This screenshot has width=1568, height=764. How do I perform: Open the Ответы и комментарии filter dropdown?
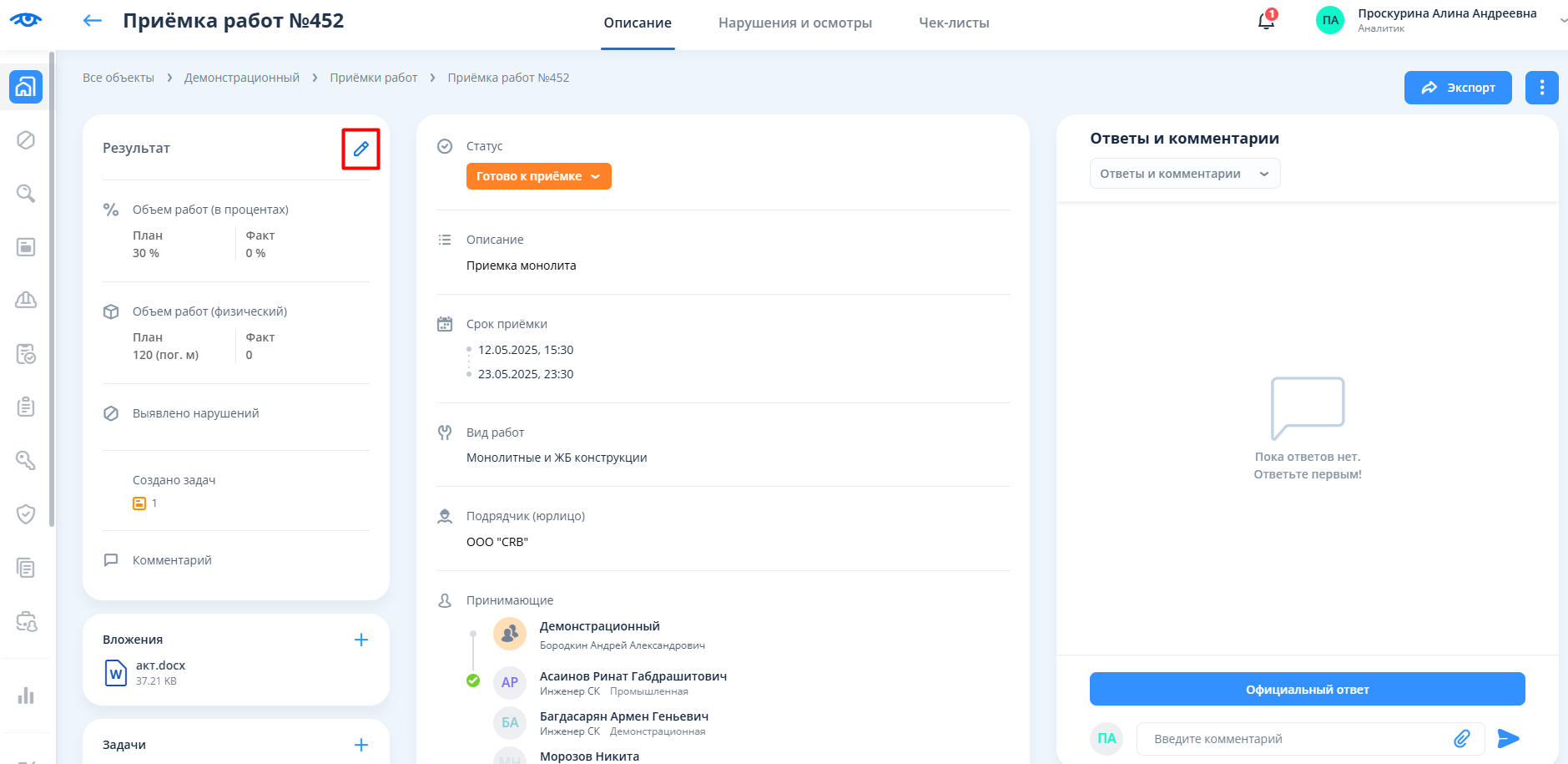tap(1184, 174)
